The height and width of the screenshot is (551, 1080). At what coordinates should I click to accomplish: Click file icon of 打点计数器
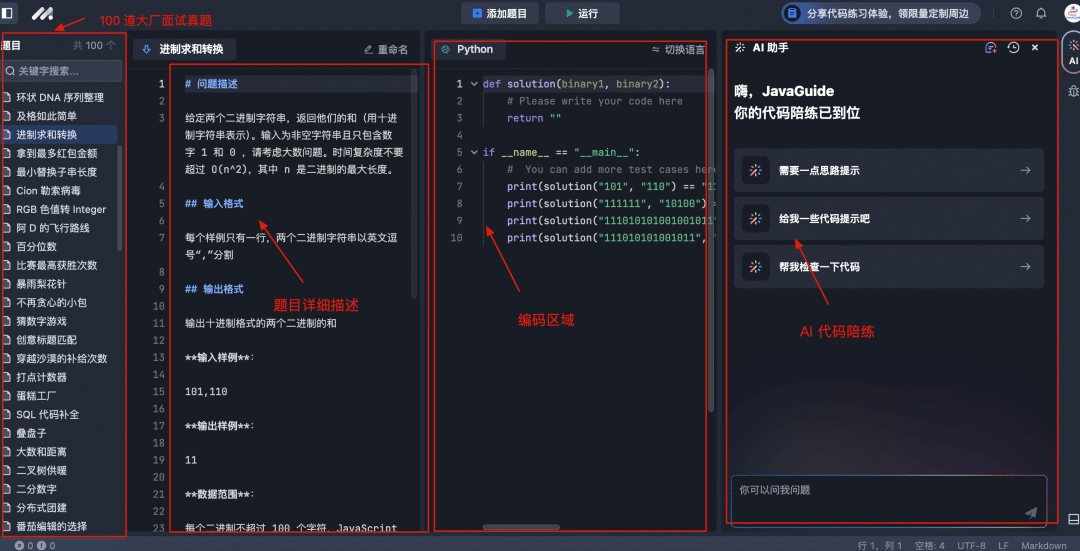tap(7, 377)
